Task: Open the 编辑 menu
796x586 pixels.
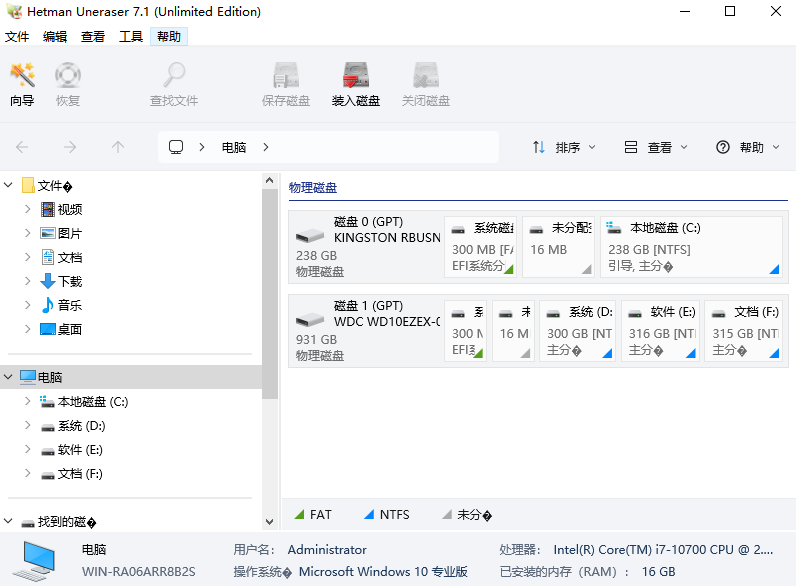Action: (55, 37)
